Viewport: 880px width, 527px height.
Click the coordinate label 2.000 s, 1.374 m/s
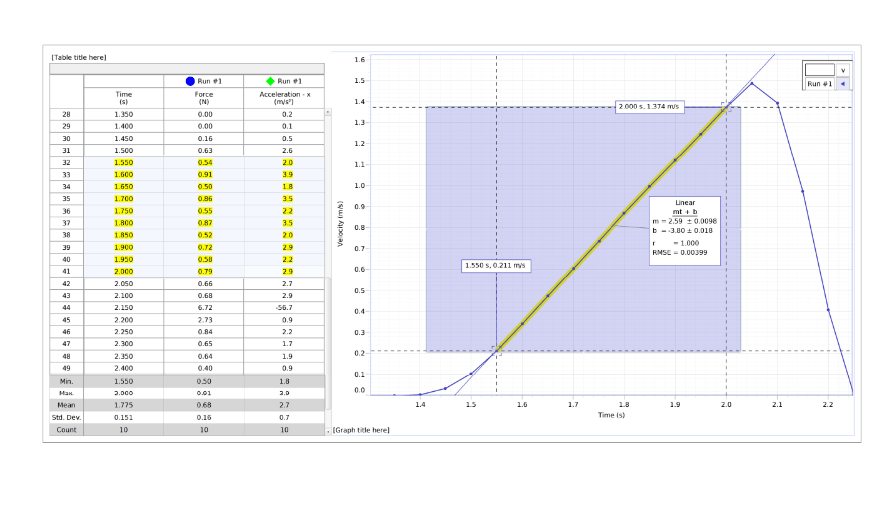click(649, 107)
